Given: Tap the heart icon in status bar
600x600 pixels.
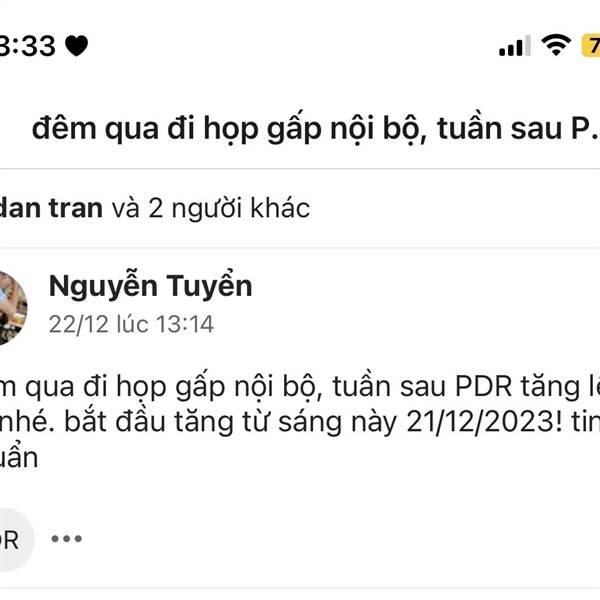Looking at the screenshot, I should click(x=77, y=46).
